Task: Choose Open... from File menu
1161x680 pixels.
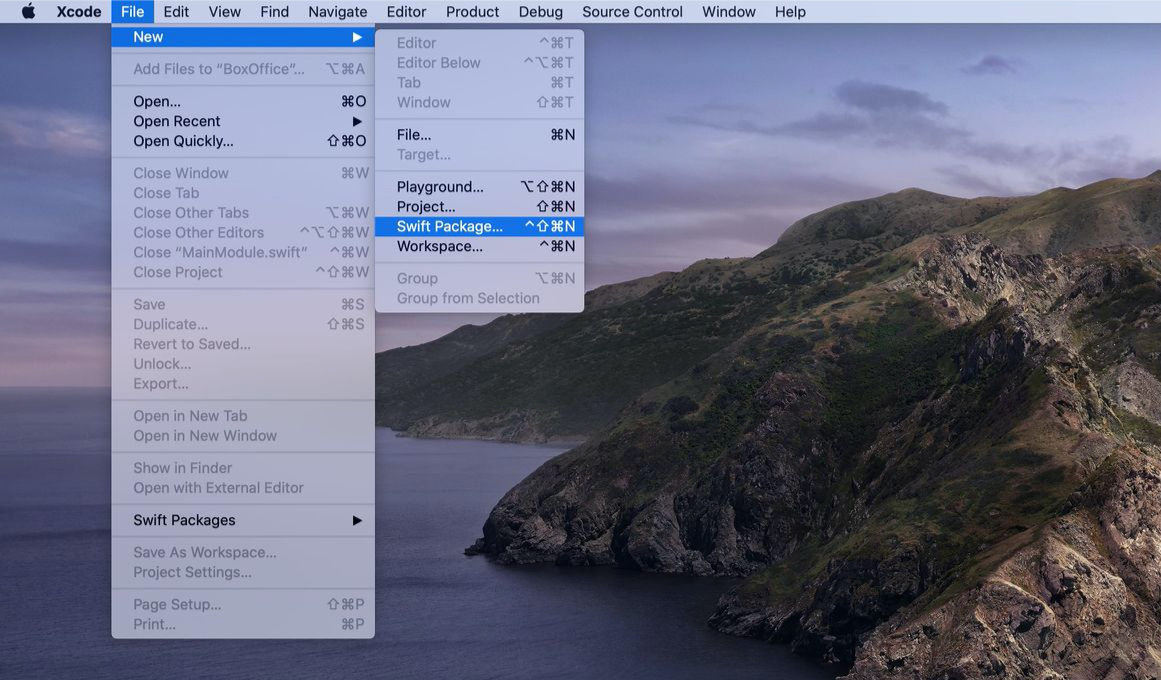Action: click(x=243, y=101)
